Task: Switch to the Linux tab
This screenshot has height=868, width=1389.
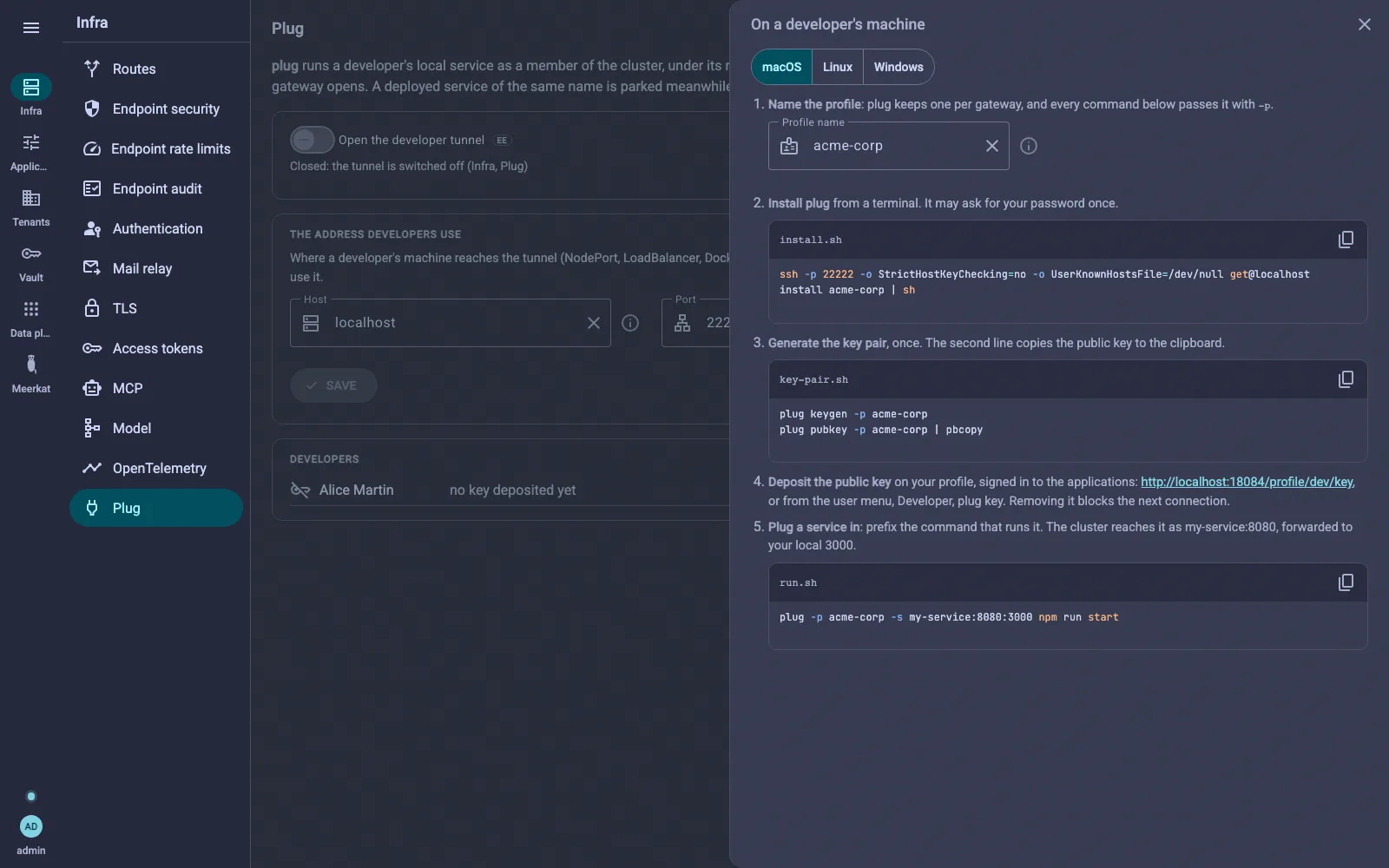Action: [838, 67]
